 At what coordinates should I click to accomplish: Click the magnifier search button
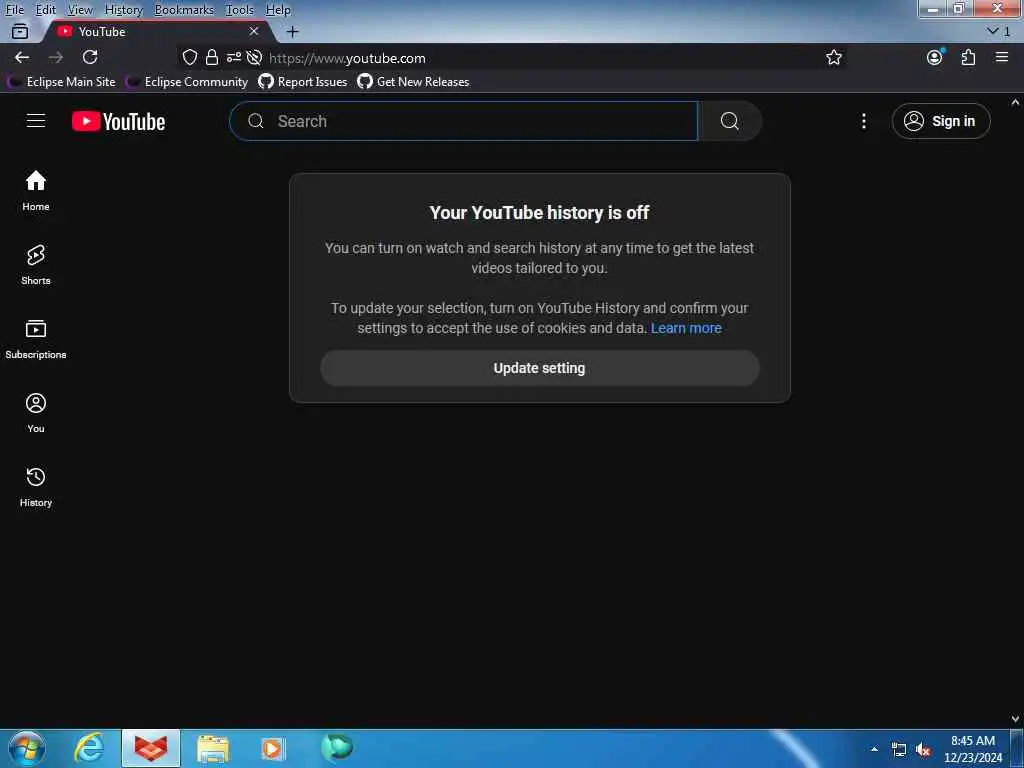coord(729,121)
